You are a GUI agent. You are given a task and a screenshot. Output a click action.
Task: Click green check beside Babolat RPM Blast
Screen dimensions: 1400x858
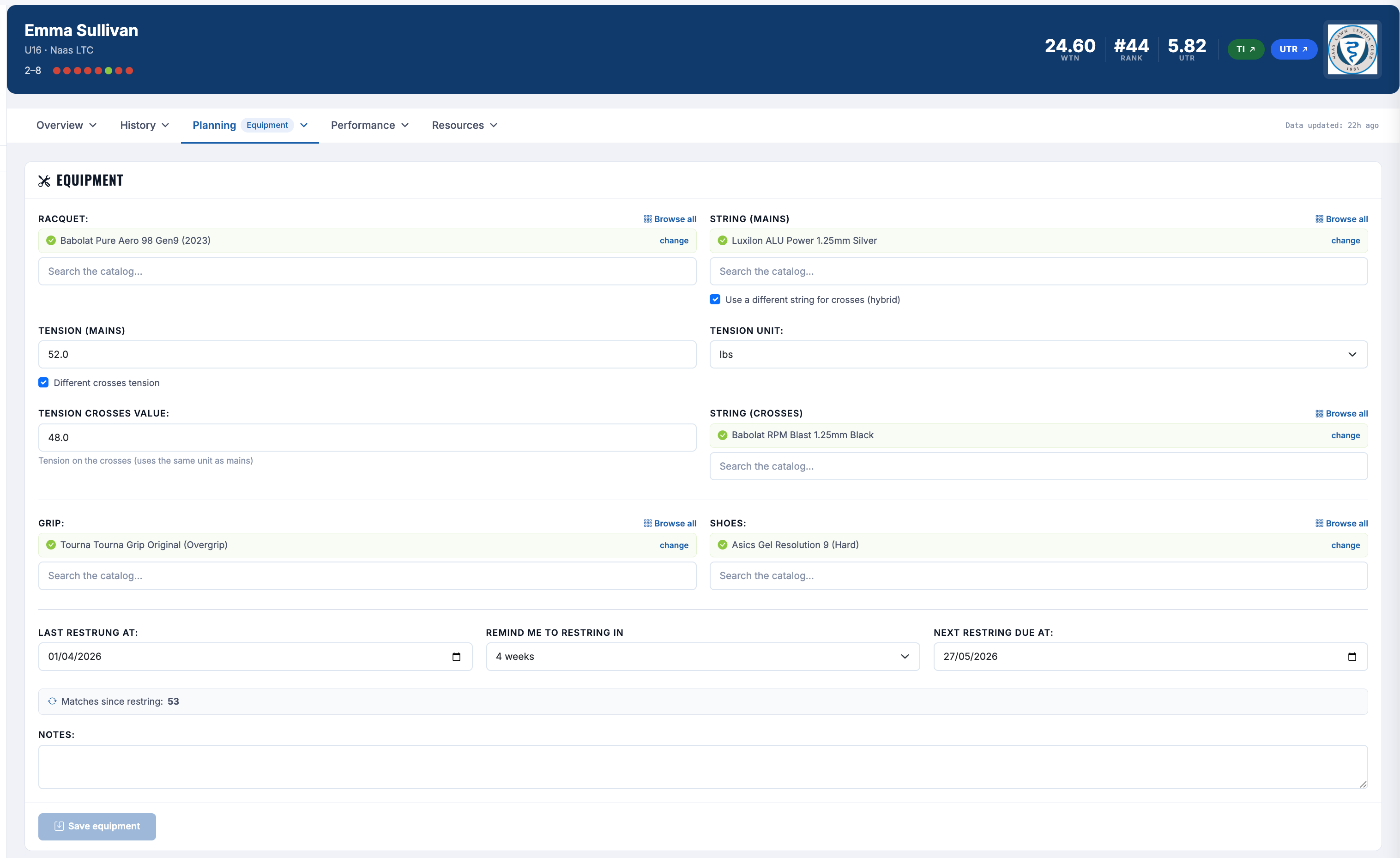click(723, 435)
